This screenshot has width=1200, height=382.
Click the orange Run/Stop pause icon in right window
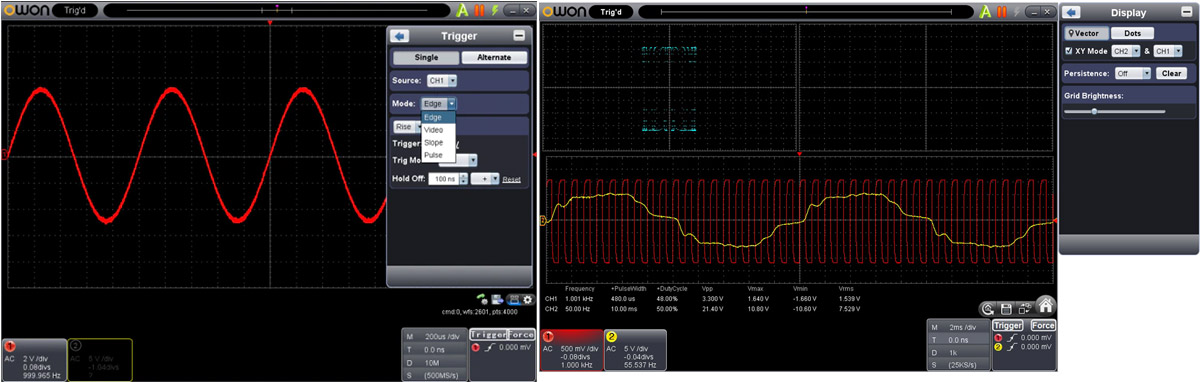[1002, 11]
